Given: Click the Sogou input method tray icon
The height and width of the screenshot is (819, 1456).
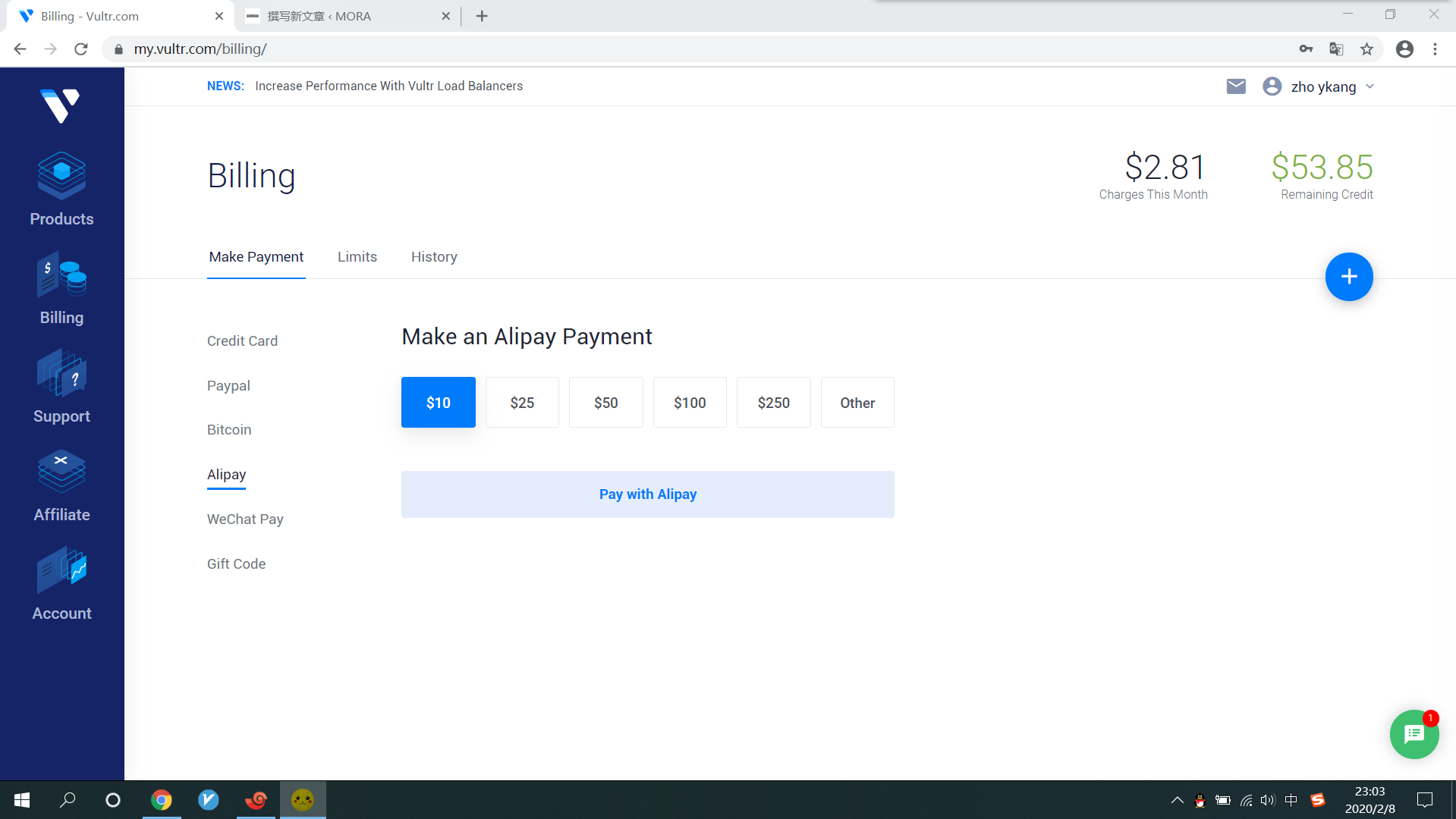Looking at the screenshot, I should [1318, 800].
